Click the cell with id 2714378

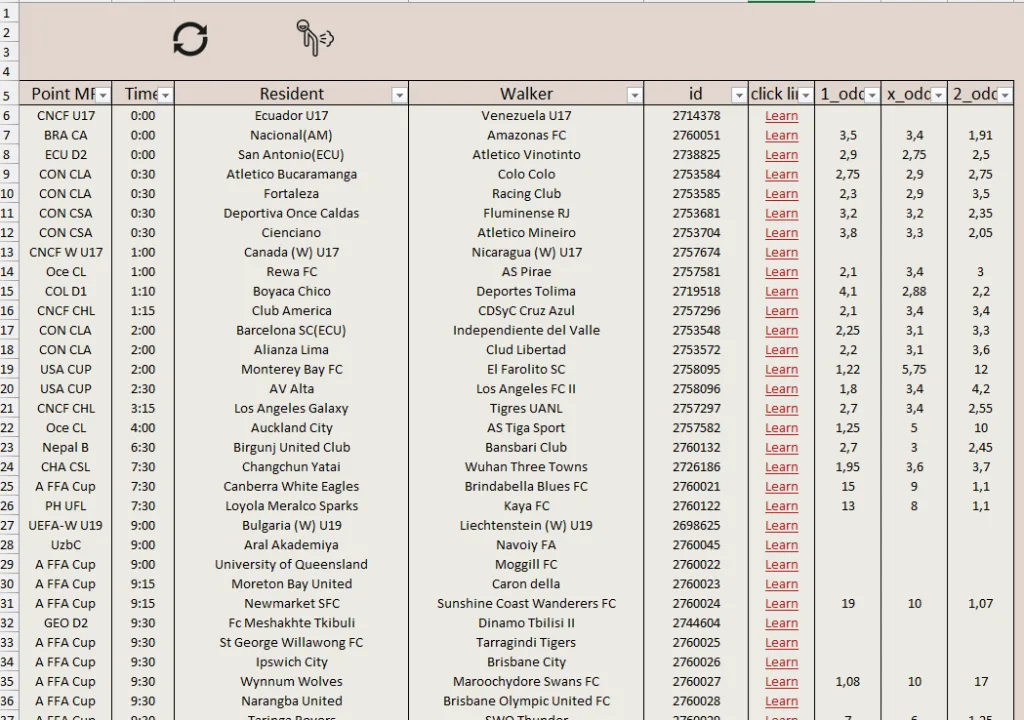tap(696, 116)
